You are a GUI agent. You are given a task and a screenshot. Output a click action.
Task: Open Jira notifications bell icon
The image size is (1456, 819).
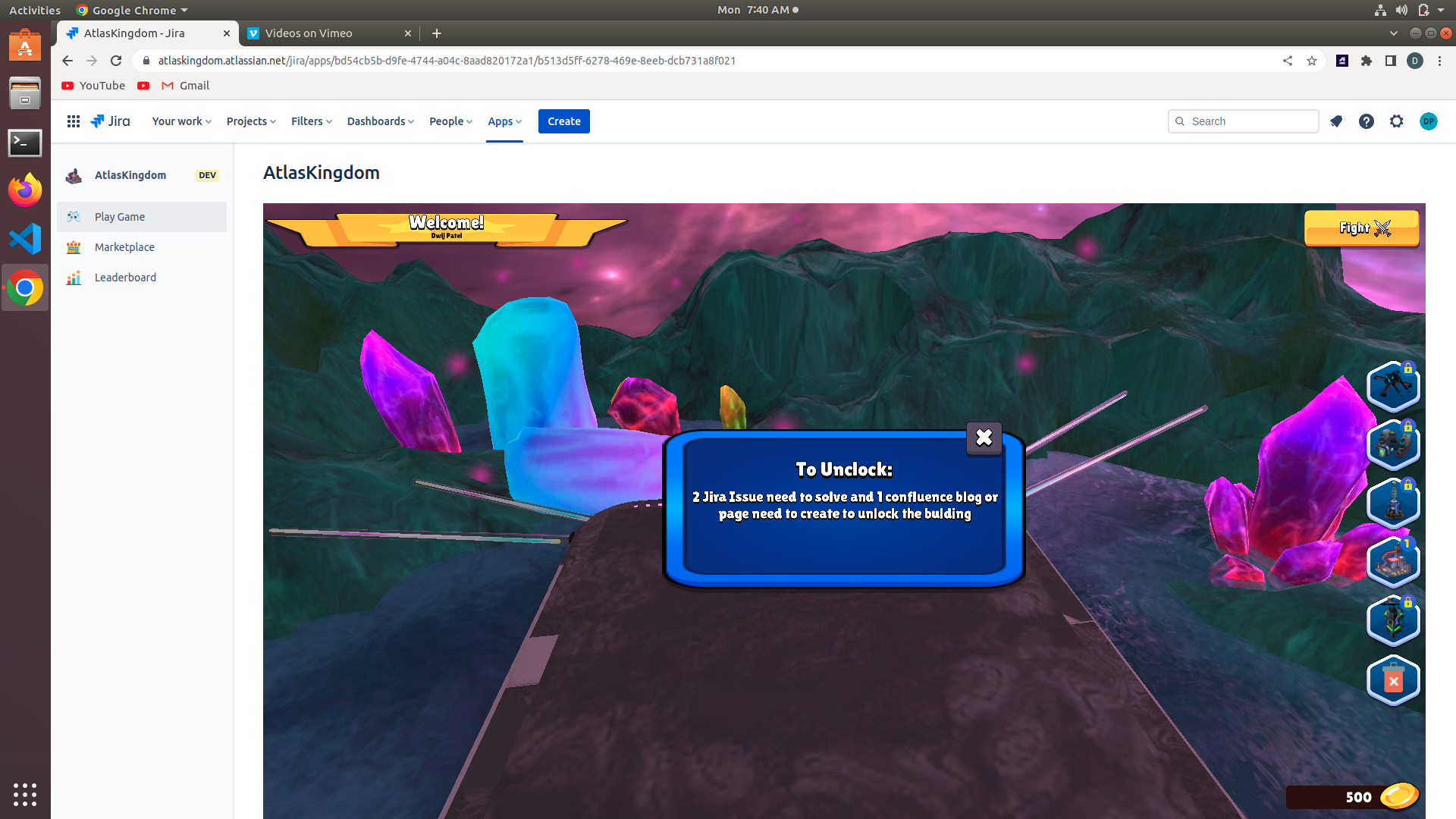pos(1336,121)
